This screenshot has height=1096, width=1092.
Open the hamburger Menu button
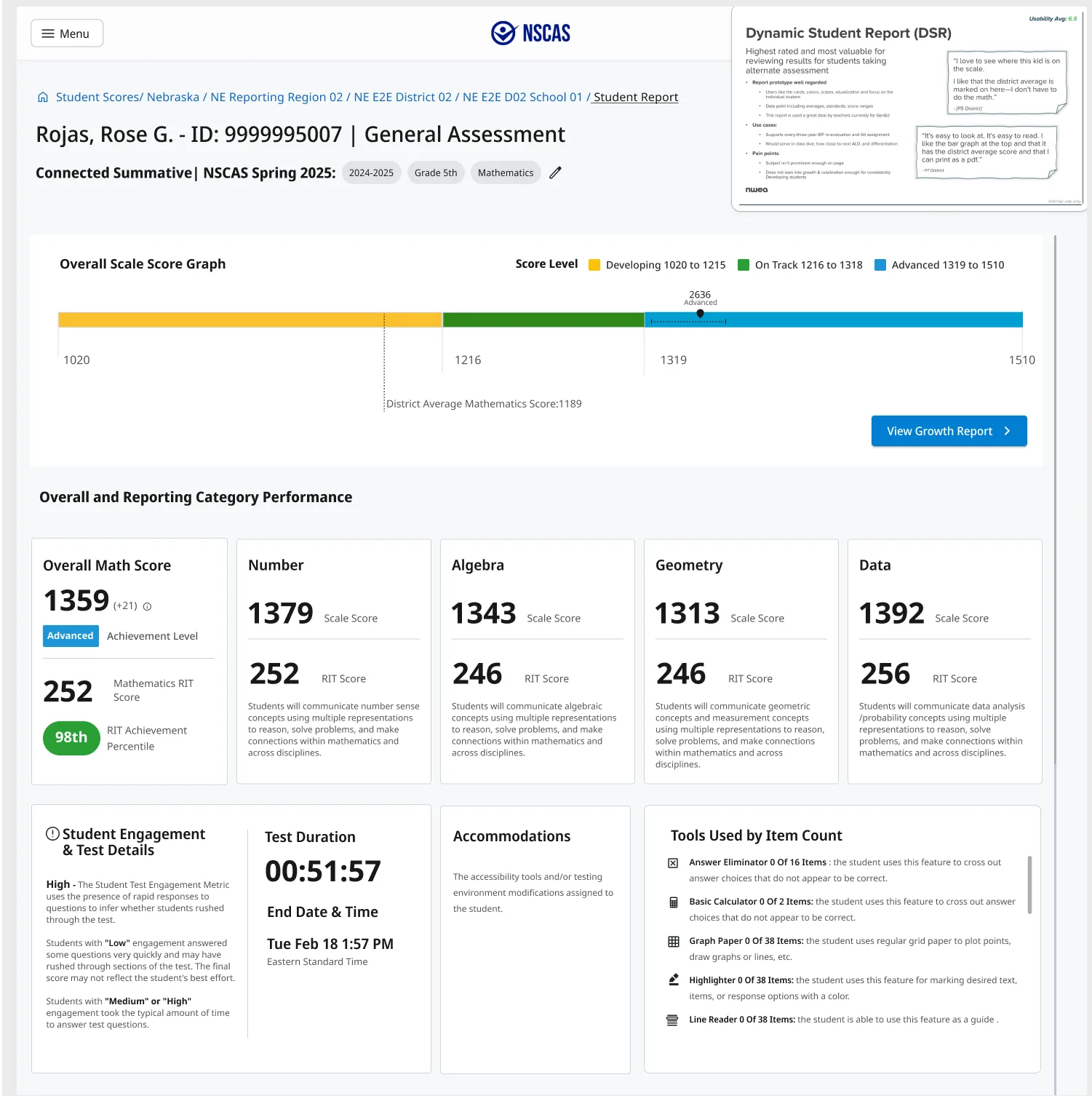(x=67, y=33)
